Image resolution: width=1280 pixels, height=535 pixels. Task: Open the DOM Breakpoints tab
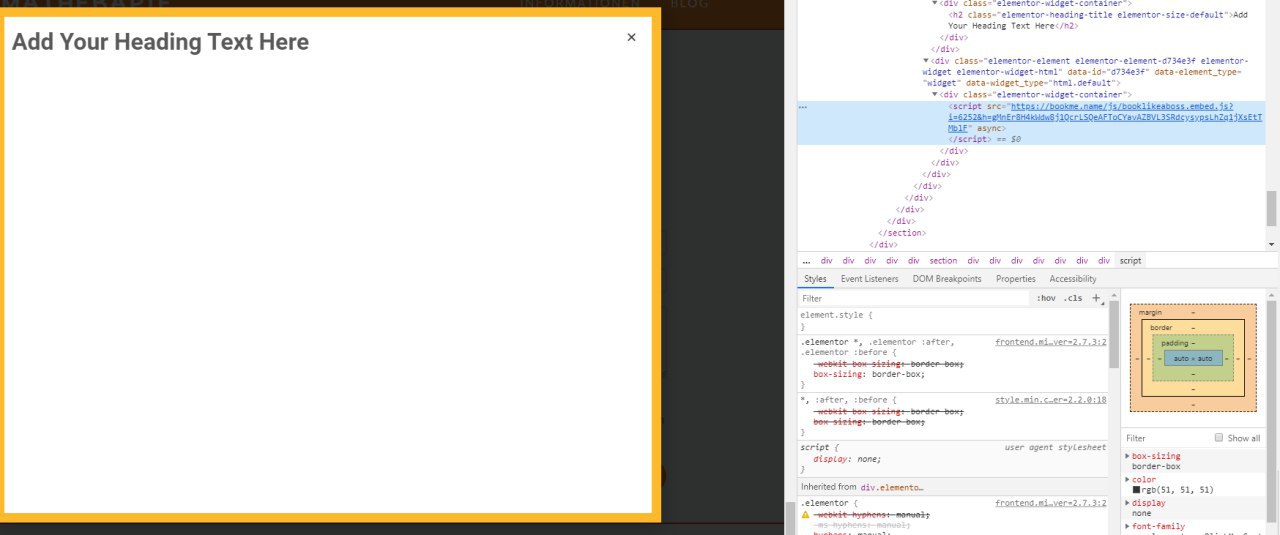[947, 279]
